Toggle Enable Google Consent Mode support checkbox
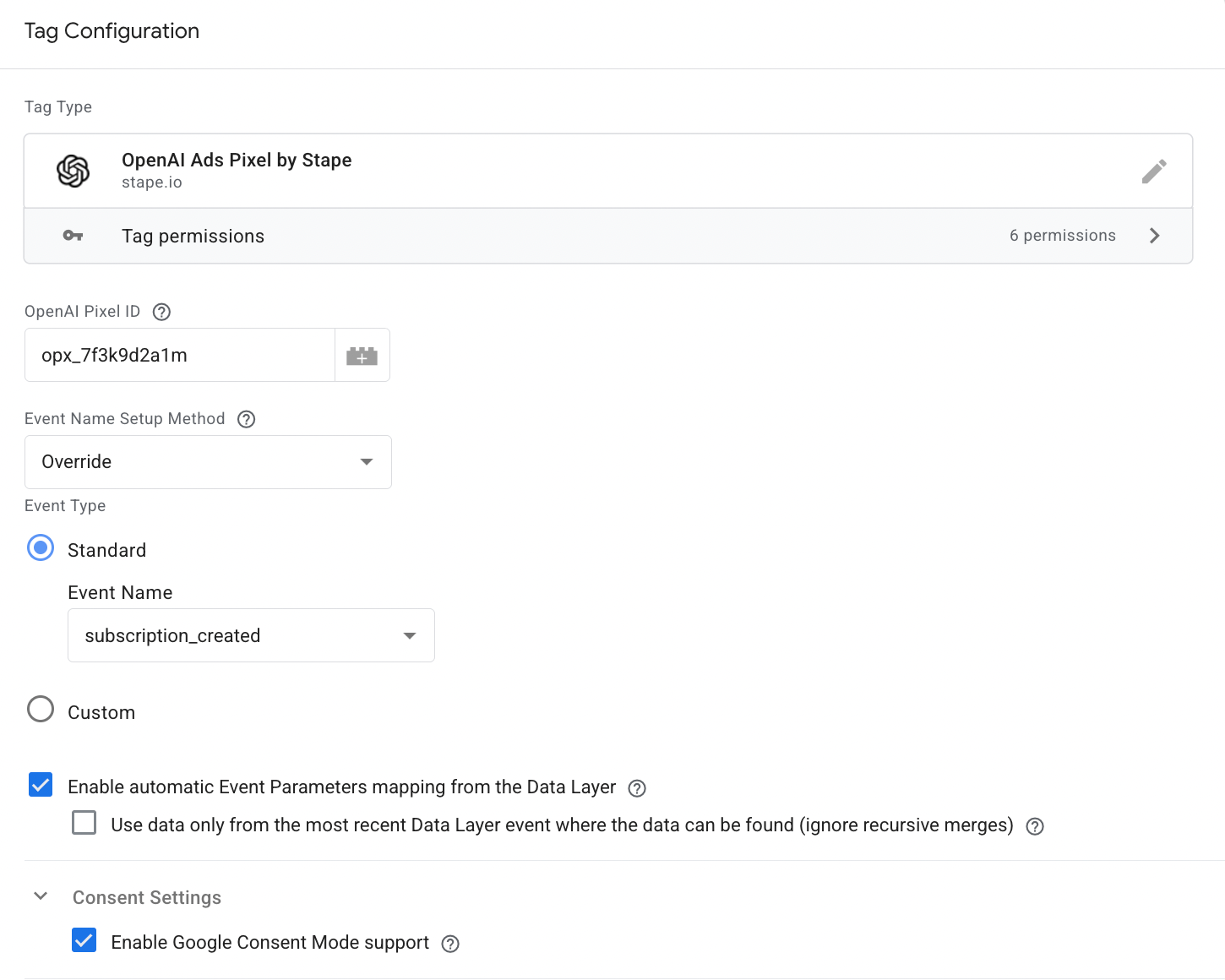The image size is (1225, 980). (84, 940)
